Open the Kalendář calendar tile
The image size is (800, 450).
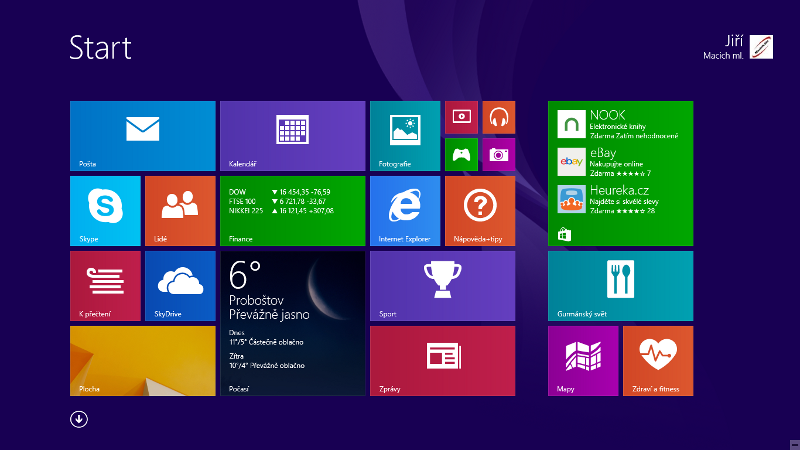click(x=292, y=135)
